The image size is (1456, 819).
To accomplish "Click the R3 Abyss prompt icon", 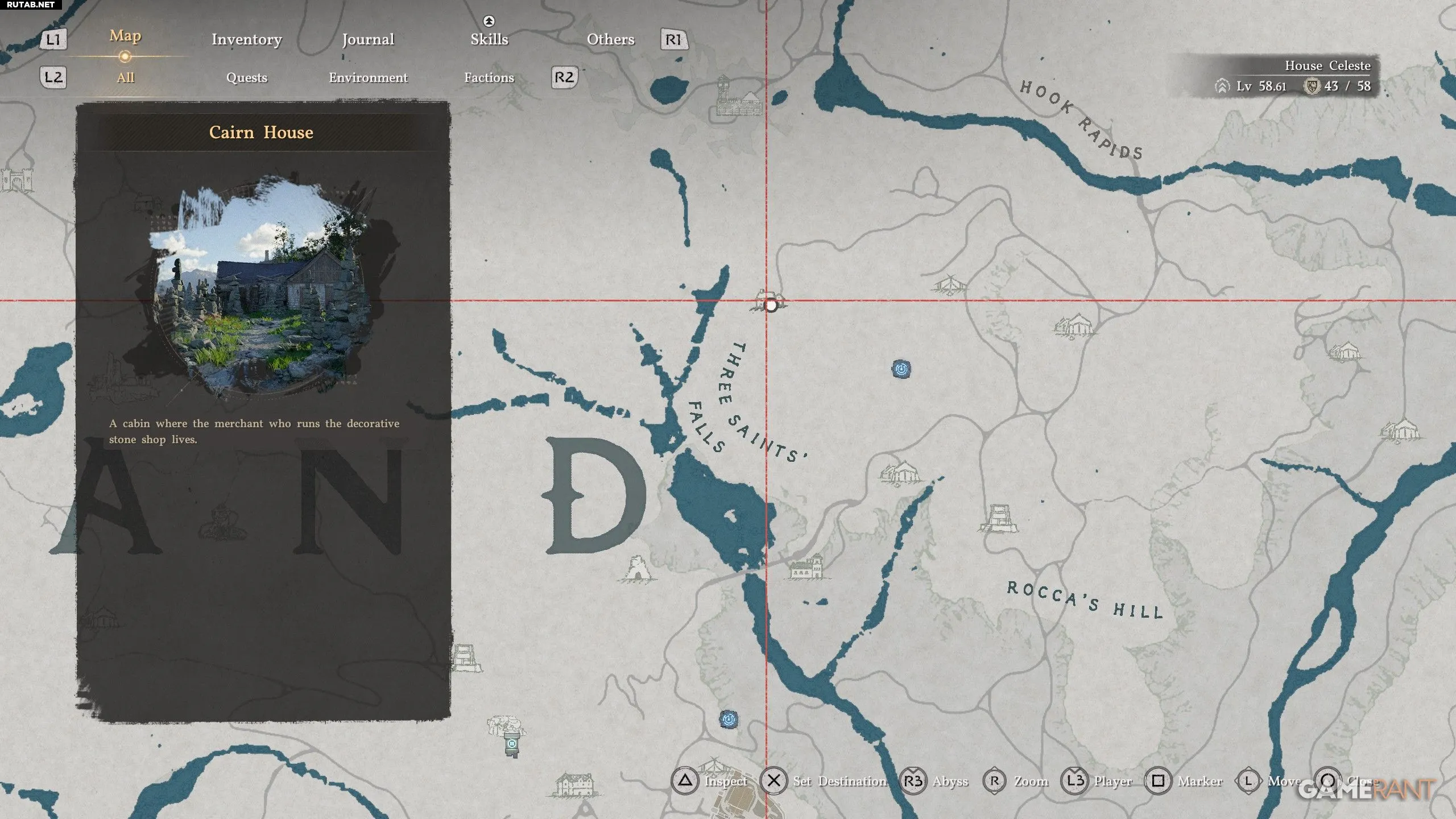I will [x=913, y=781].
